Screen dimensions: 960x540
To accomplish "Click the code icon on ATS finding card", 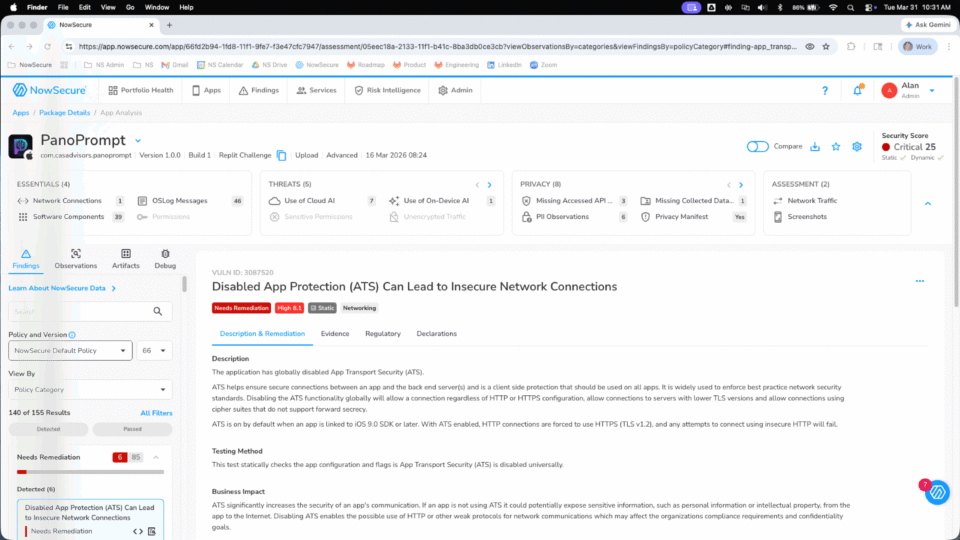I will click(x=138, y=531).
